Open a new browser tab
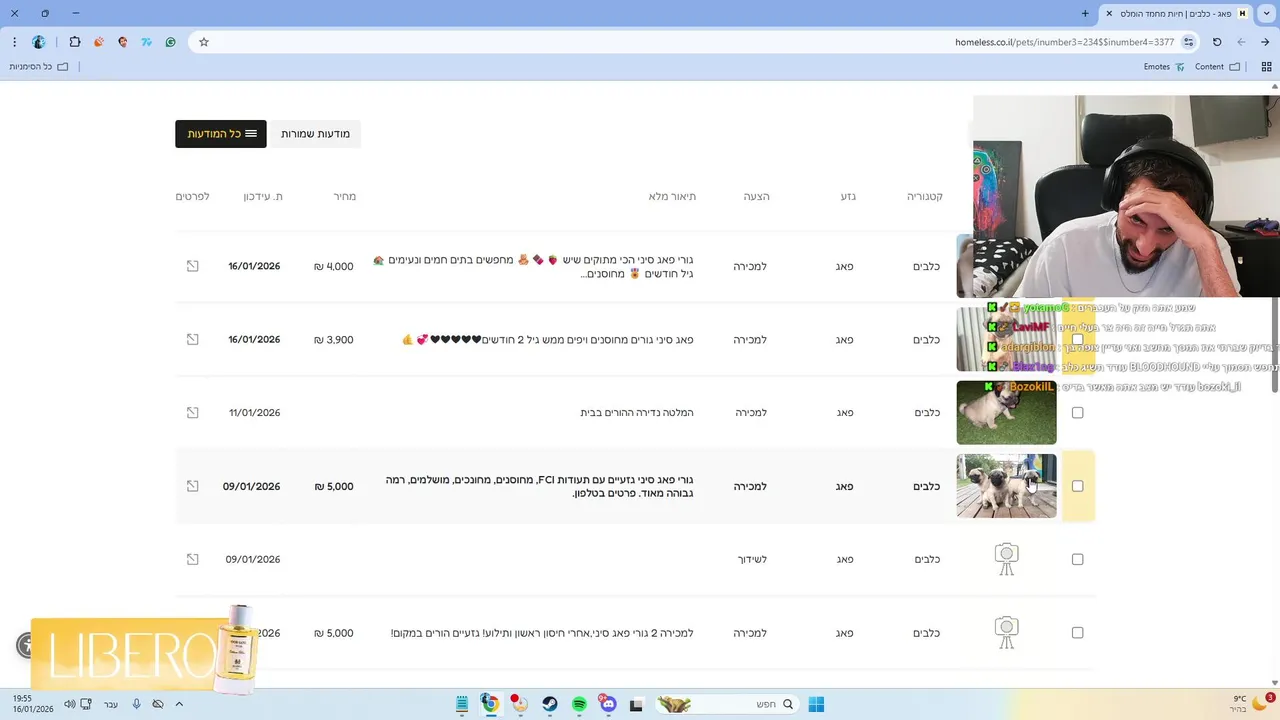The image size is (1280, 720). pyautogui.click(x=1085, y=14)
